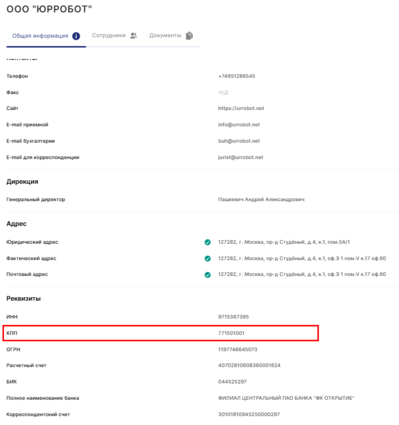Click the info icon on Общая информация tab
This screenshot has width=399, height=425.
pos(76,36)
